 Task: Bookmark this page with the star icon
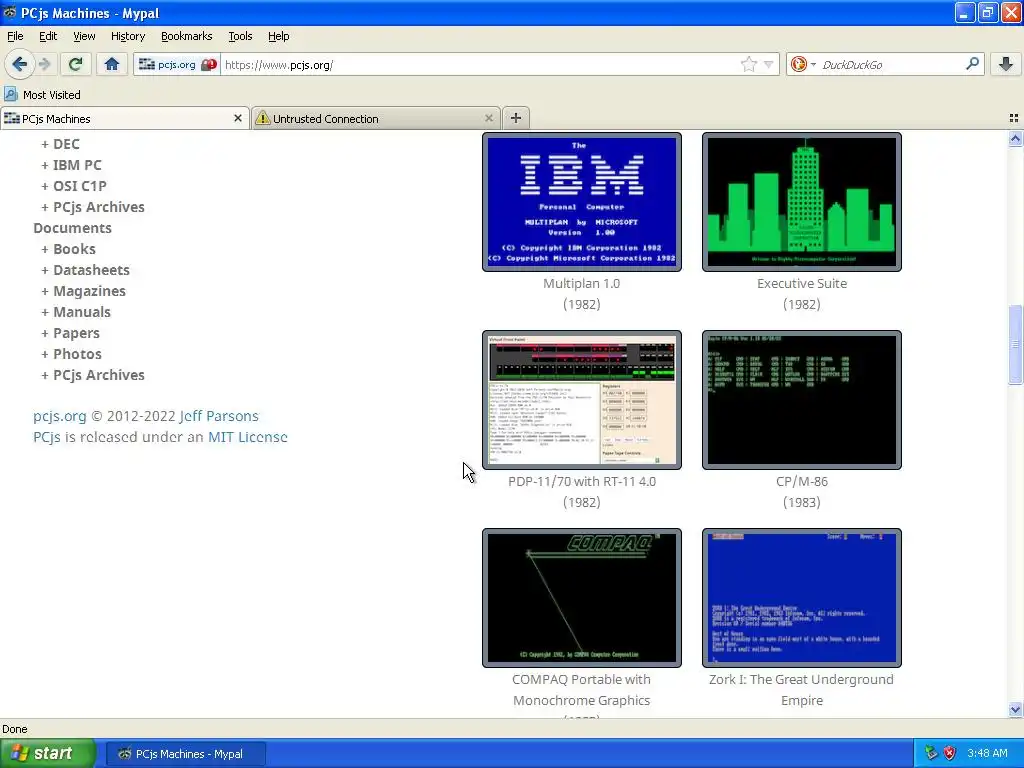coord(748,64)
